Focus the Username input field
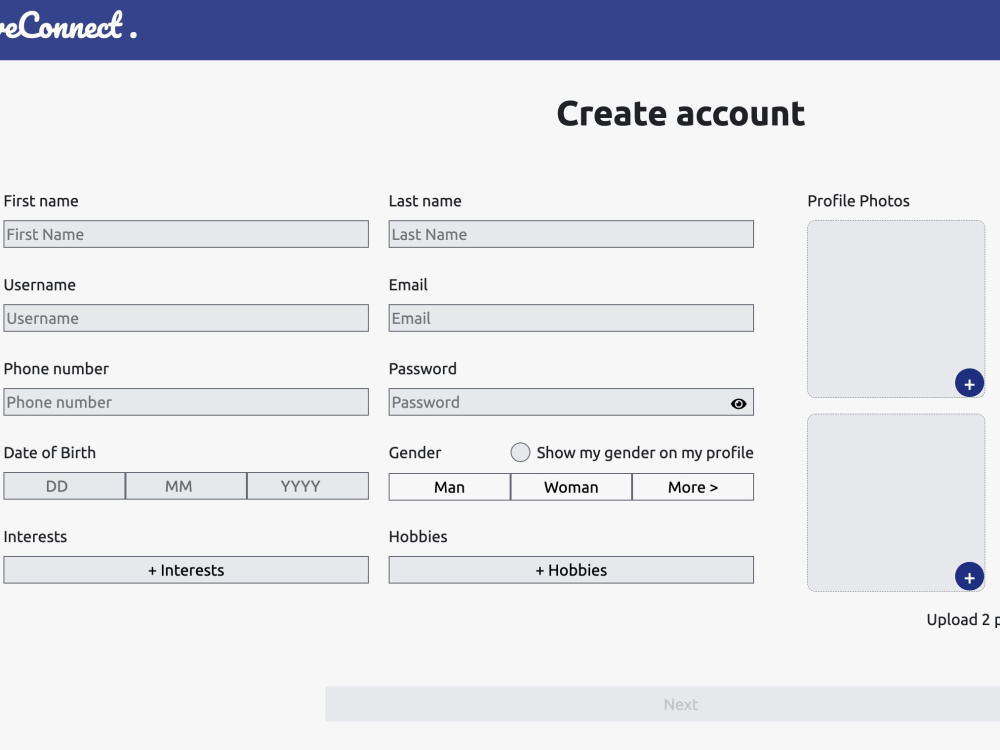 tap(186, 318)
